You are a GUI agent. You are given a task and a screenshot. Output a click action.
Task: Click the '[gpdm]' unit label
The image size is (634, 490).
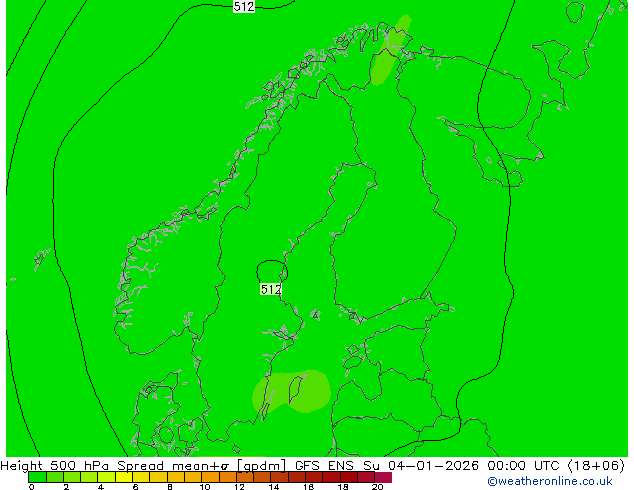(x=262, y=466)
